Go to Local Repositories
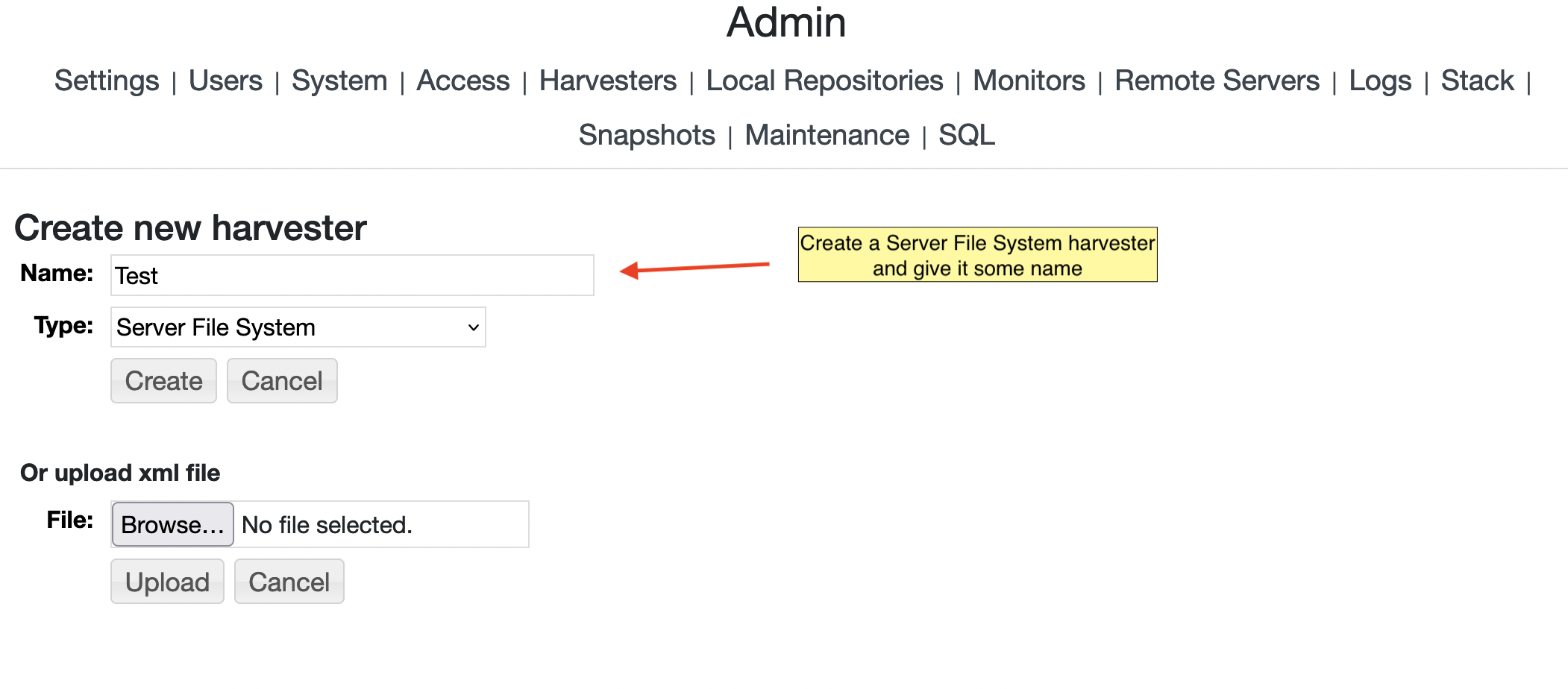 point(824,81)
